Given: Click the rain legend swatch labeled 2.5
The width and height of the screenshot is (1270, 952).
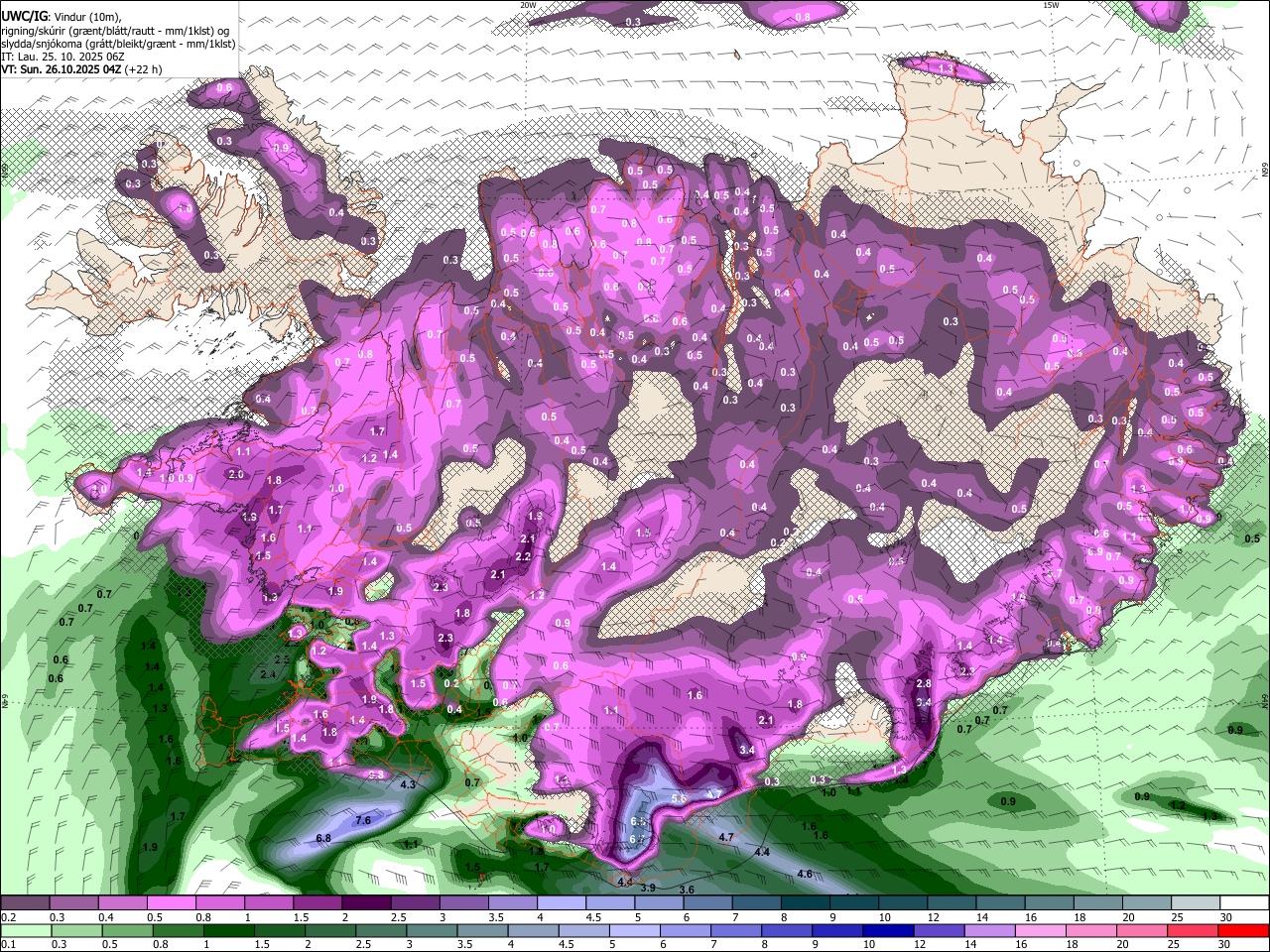Looking at the screenshot, I should (x=380, y=930).
